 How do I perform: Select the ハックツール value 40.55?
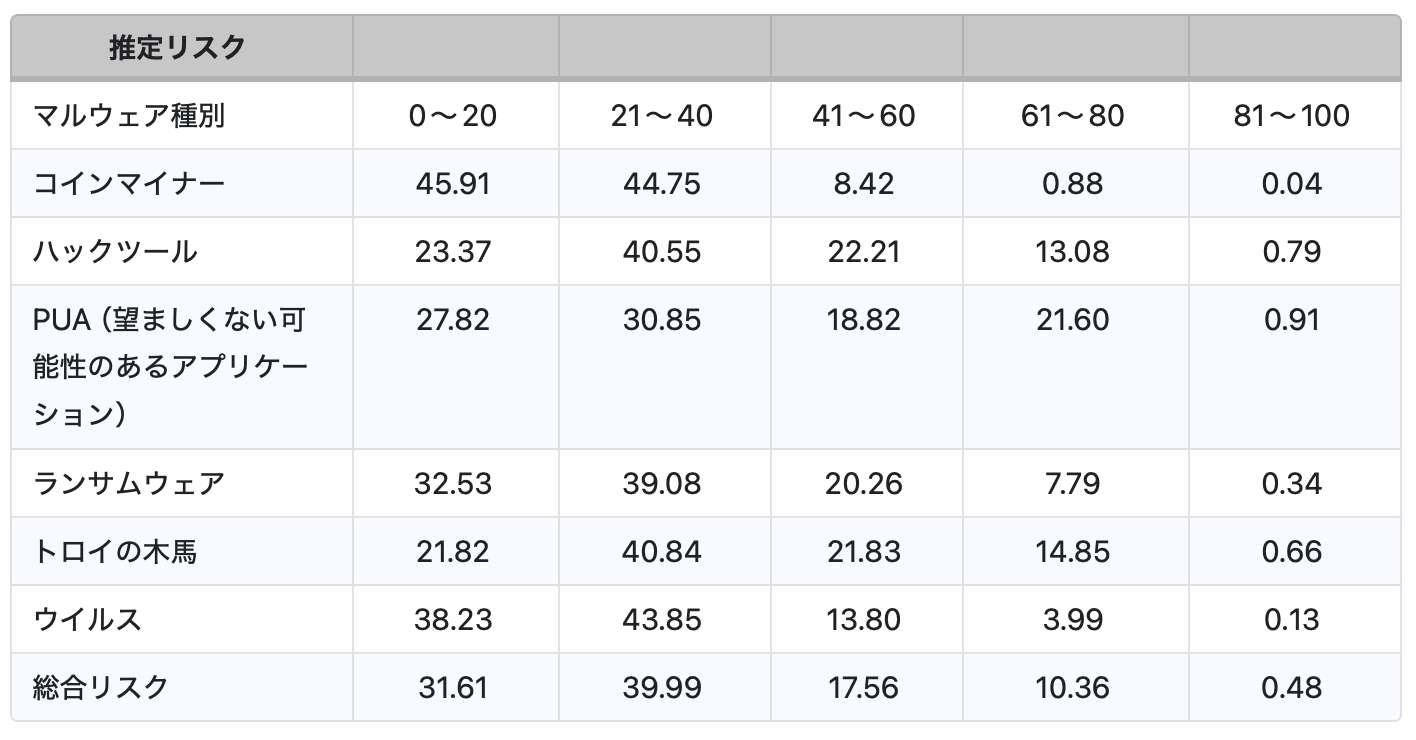[662, 251]
